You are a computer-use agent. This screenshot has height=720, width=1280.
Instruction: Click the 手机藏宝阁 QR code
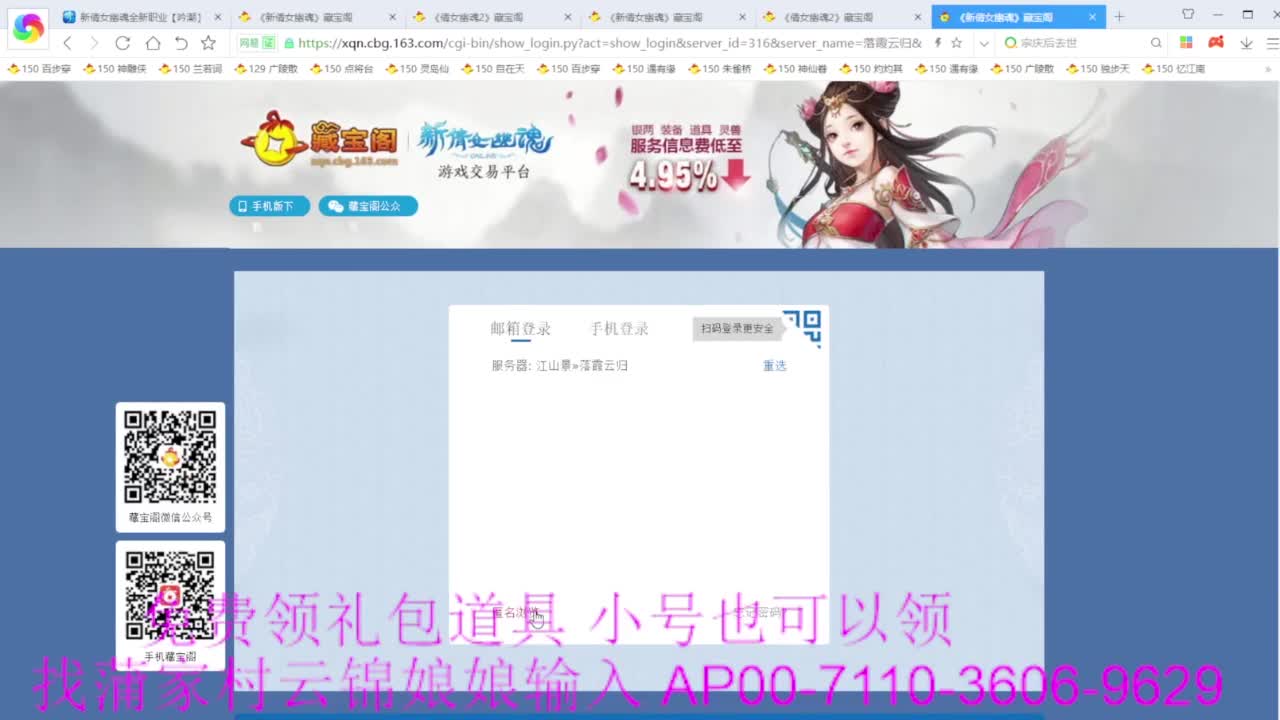(x=170, y=598)
